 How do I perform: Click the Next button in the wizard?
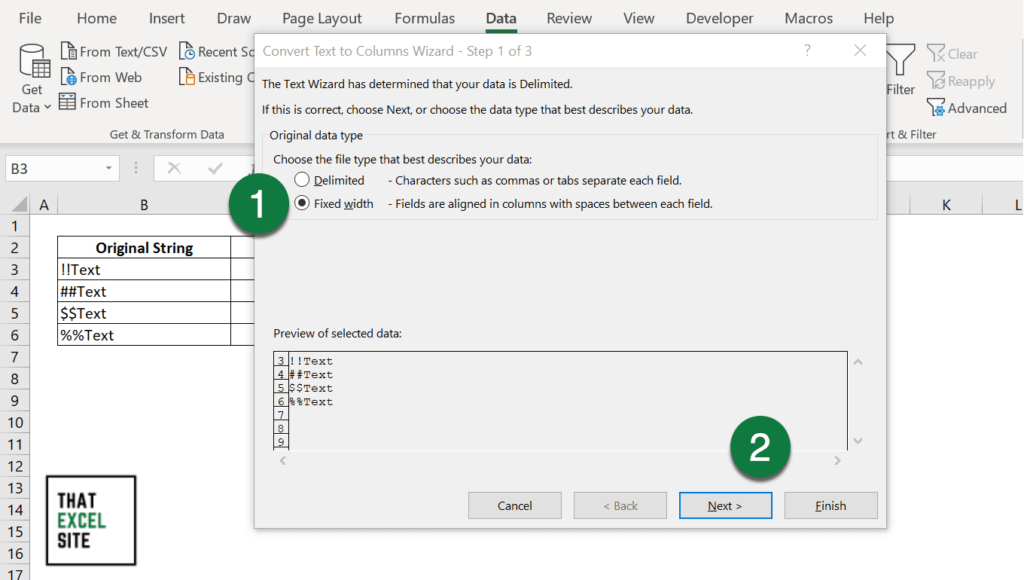point(725,505)
